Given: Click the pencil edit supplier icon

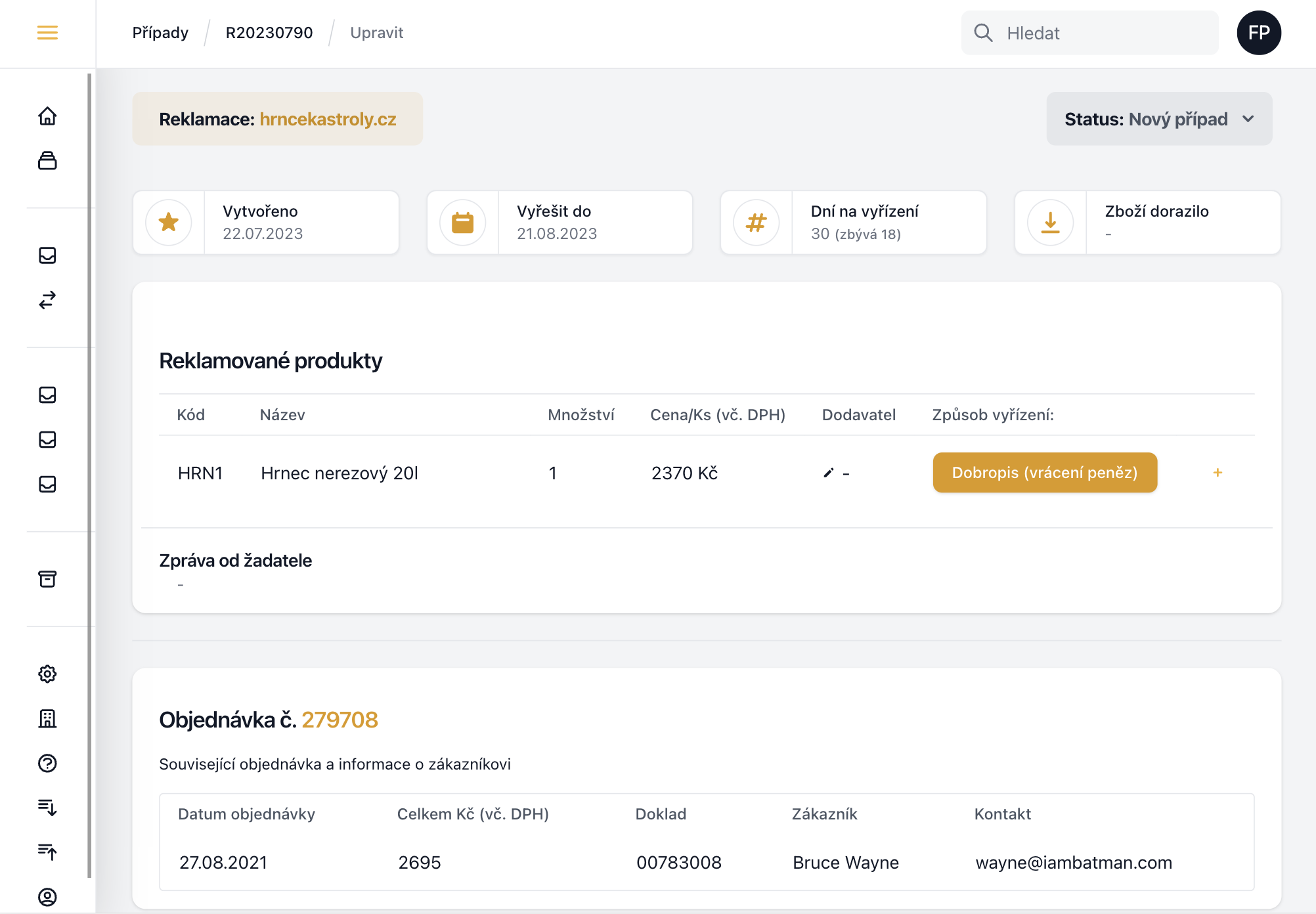Looking at the screenshot, I should 828,473.
